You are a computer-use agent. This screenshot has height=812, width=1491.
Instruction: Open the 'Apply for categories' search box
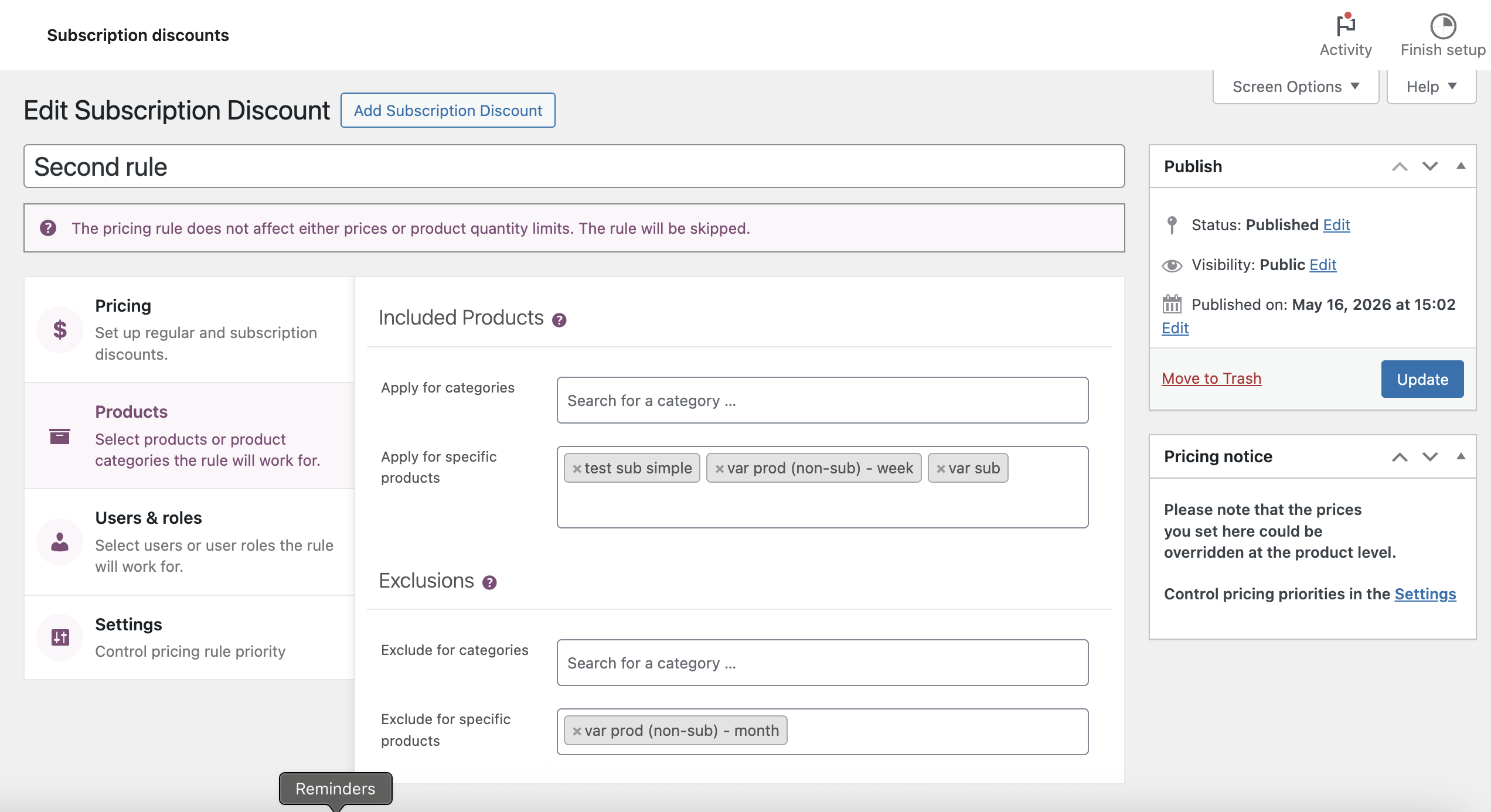pyautogui.click(x=822, y=400)
